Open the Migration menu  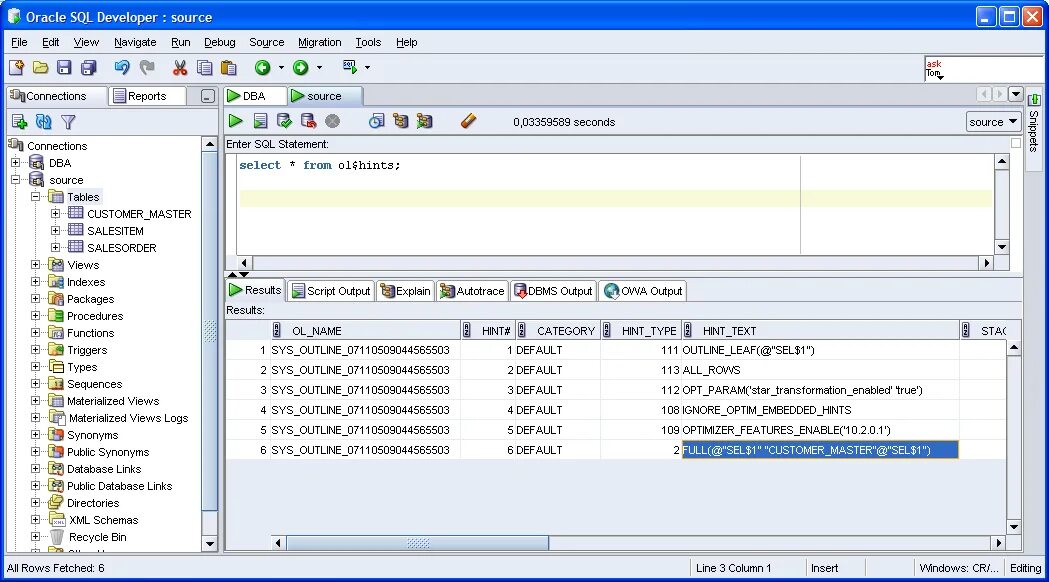click(x=319, y=42)
